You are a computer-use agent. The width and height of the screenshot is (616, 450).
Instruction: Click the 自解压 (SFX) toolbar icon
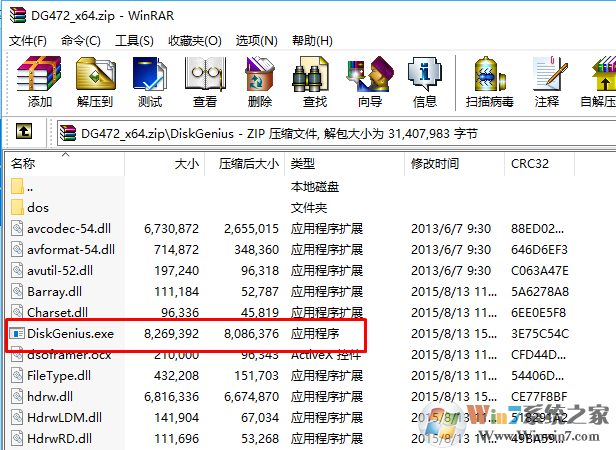click(604, 73)
